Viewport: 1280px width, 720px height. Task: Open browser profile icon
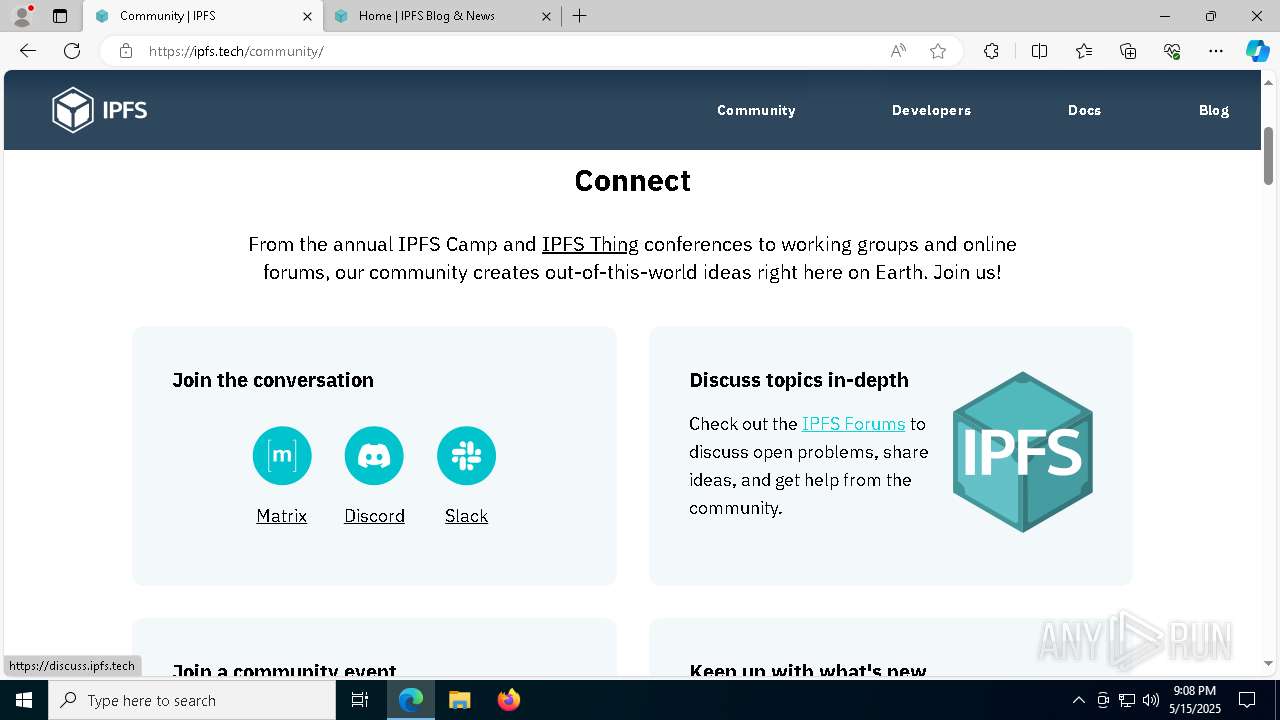click(x=22, y=16)
